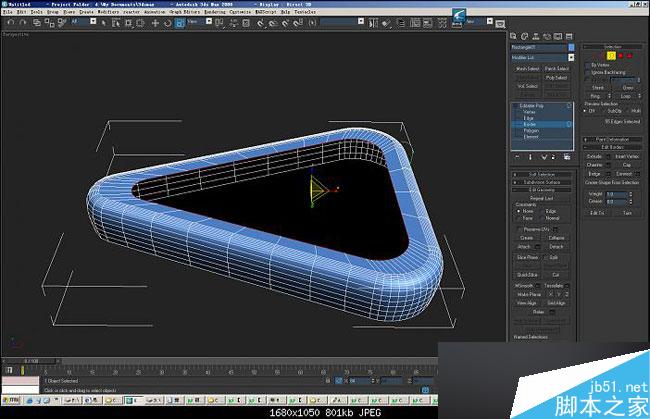Viewport: 650px width, 419px height.
Task: Open the Edit menu
Action: click(x=22, y=12)
